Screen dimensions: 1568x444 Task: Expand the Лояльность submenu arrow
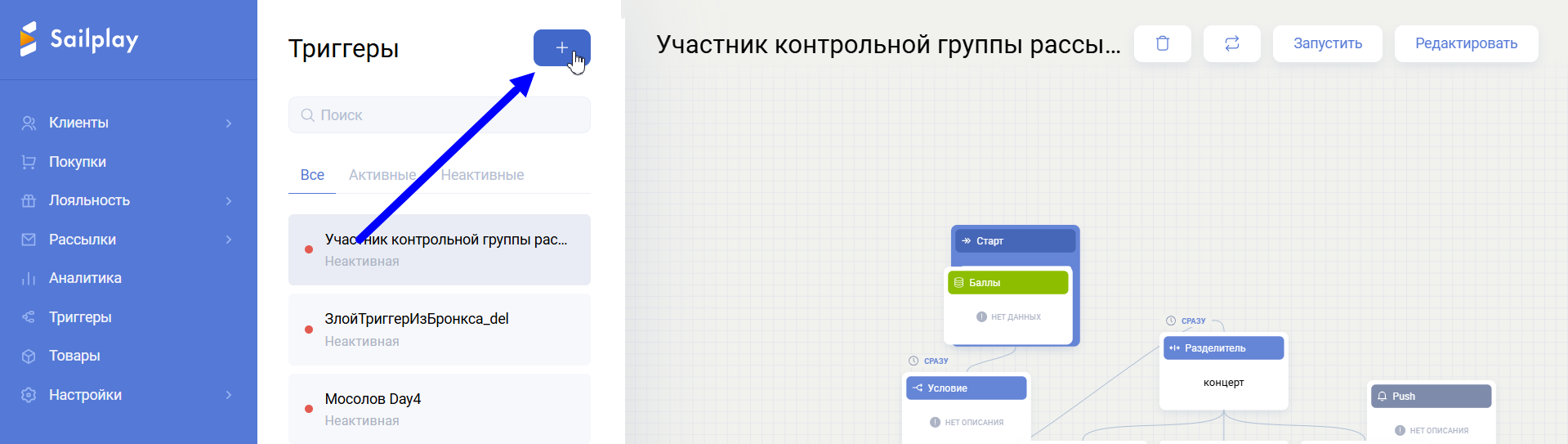pyautogui.click(x=229, y=200)
